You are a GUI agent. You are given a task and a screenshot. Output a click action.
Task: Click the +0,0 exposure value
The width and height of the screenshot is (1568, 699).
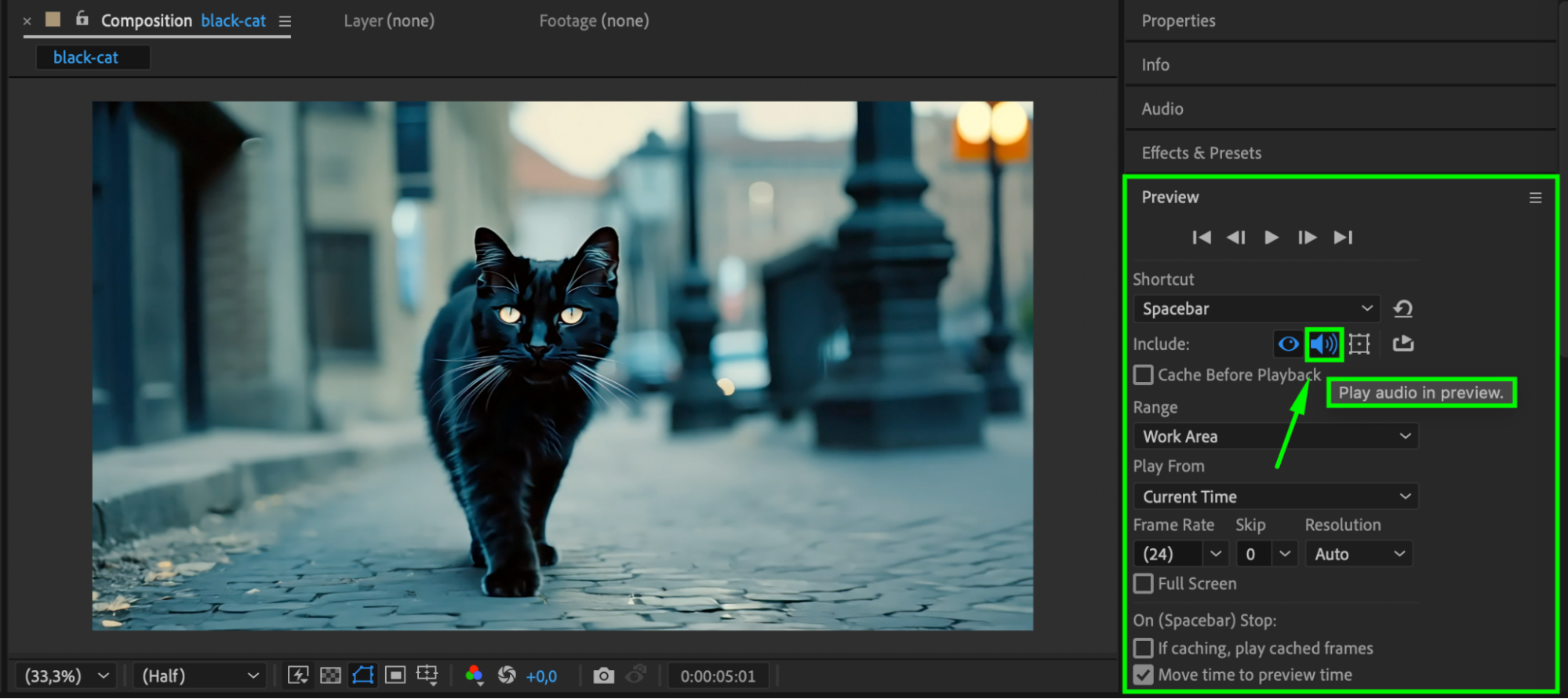(541, 676)
